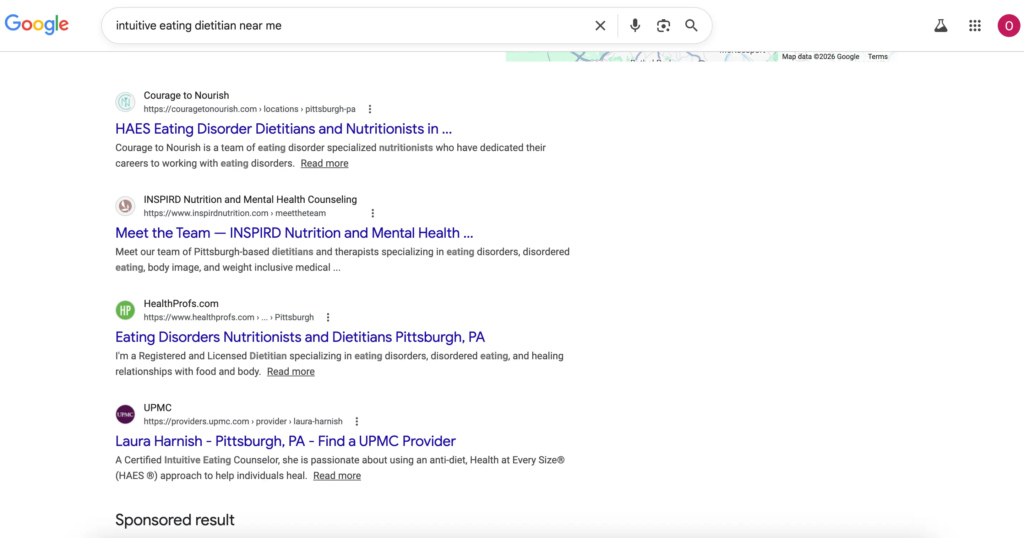Image resolution: width=1024 pixels, height=538 pixels.
Task: Open more options for UPMC result
Action: coord(357,422)
